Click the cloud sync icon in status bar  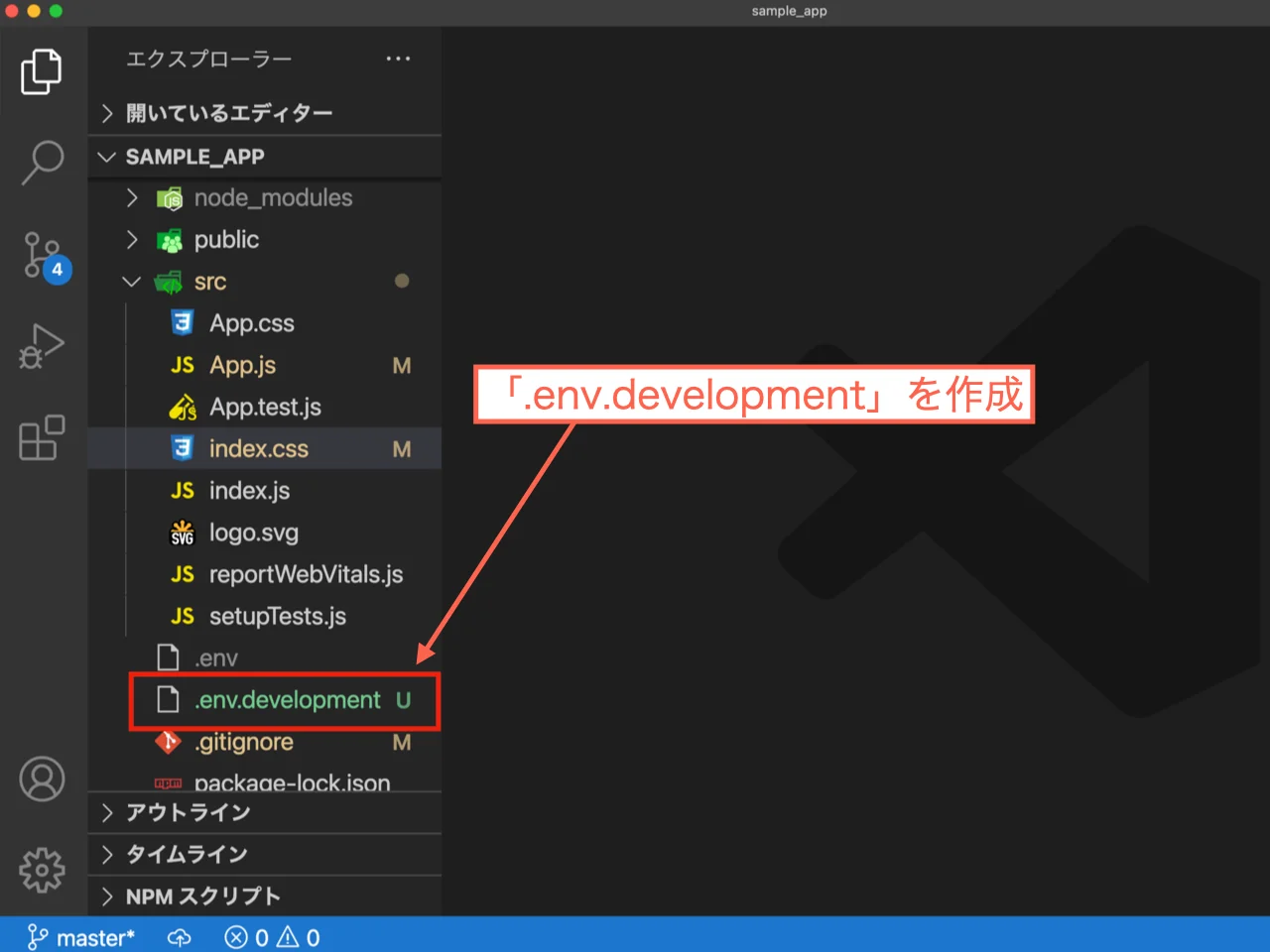(179, 936)
